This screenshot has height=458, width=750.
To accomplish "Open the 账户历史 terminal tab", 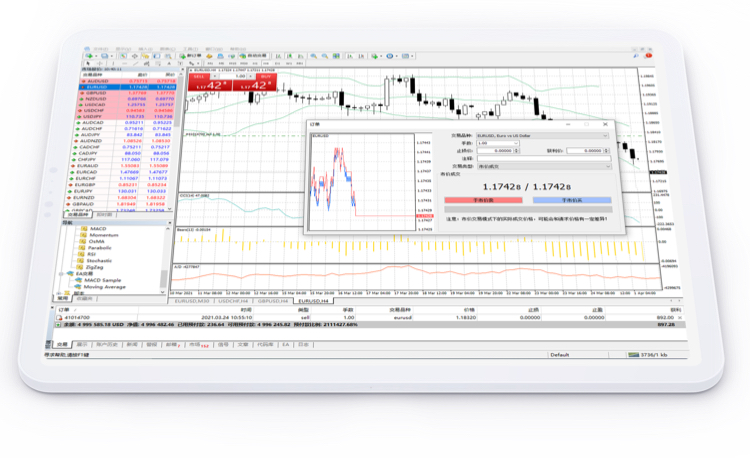I will [107, 344].
